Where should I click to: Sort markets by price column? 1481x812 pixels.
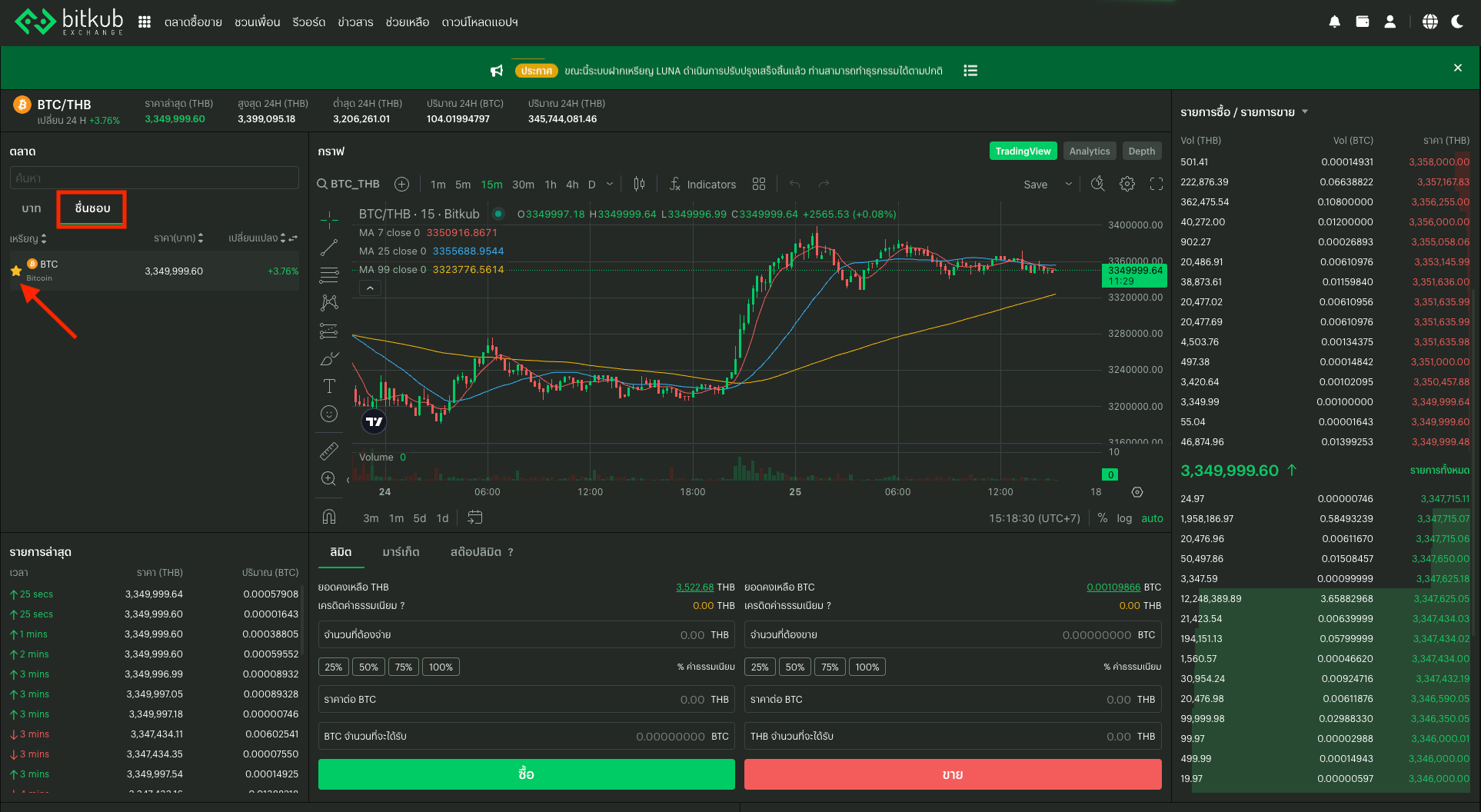pos(178,238)
